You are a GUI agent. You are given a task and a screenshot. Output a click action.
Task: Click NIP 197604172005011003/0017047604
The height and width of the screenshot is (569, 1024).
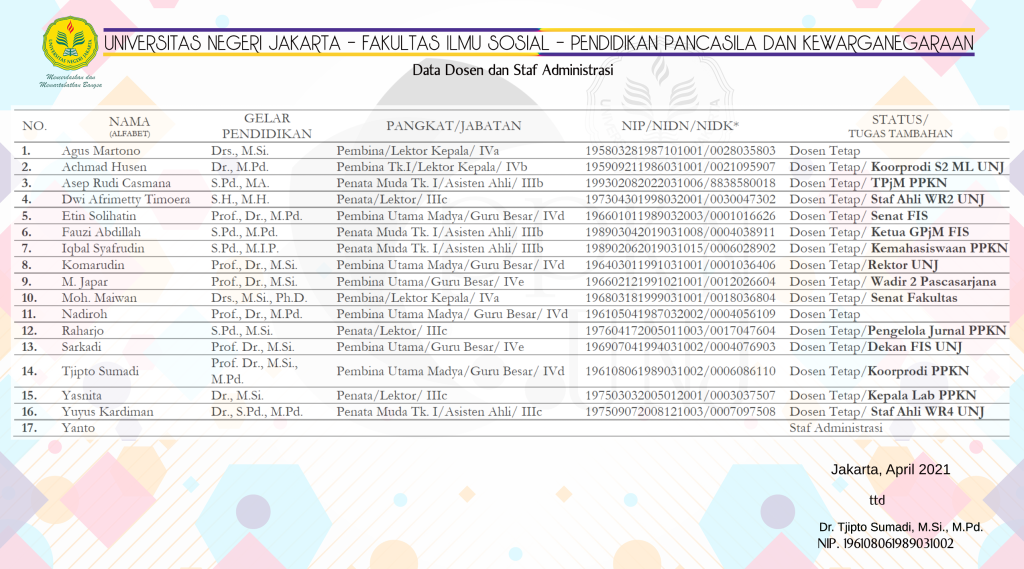click(x=680, y=331)
